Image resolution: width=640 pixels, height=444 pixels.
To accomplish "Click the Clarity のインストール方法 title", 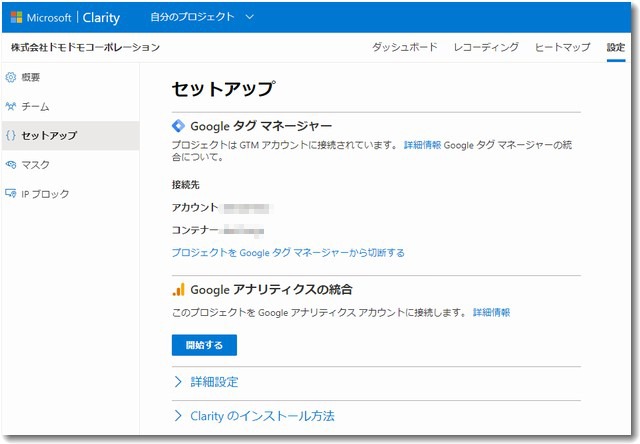I will click(x=262, y=416).
